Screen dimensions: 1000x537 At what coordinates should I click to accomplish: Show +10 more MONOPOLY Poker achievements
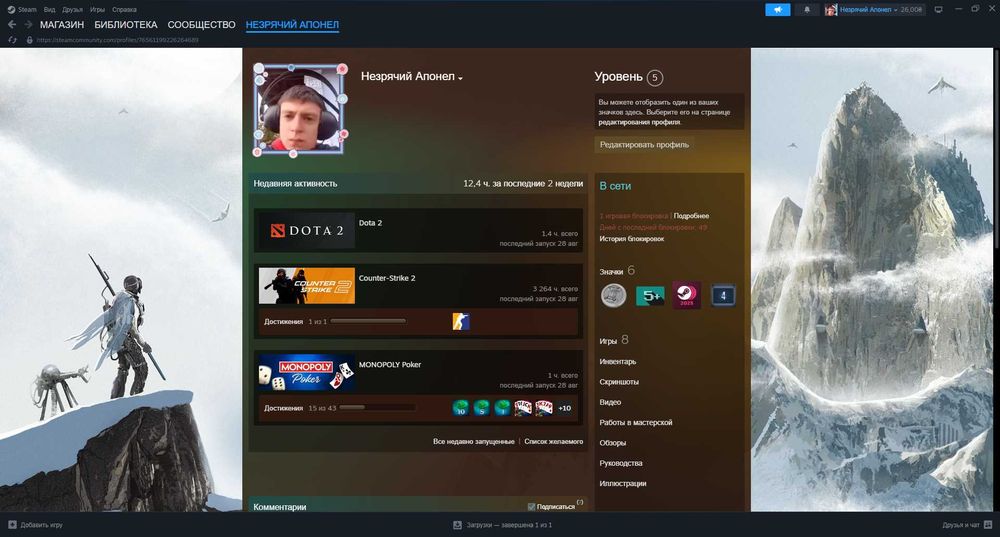tap(564, 408)
